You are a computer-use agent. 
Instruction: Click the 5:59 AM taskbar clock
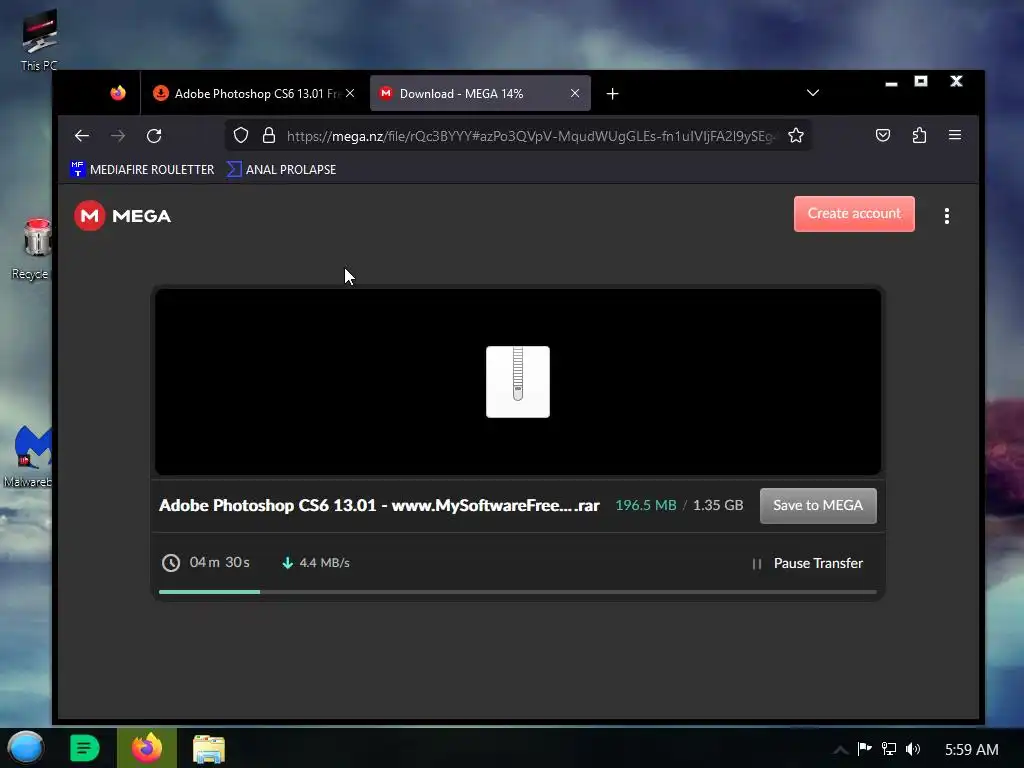pyautogui.click(x=972, y=750)
